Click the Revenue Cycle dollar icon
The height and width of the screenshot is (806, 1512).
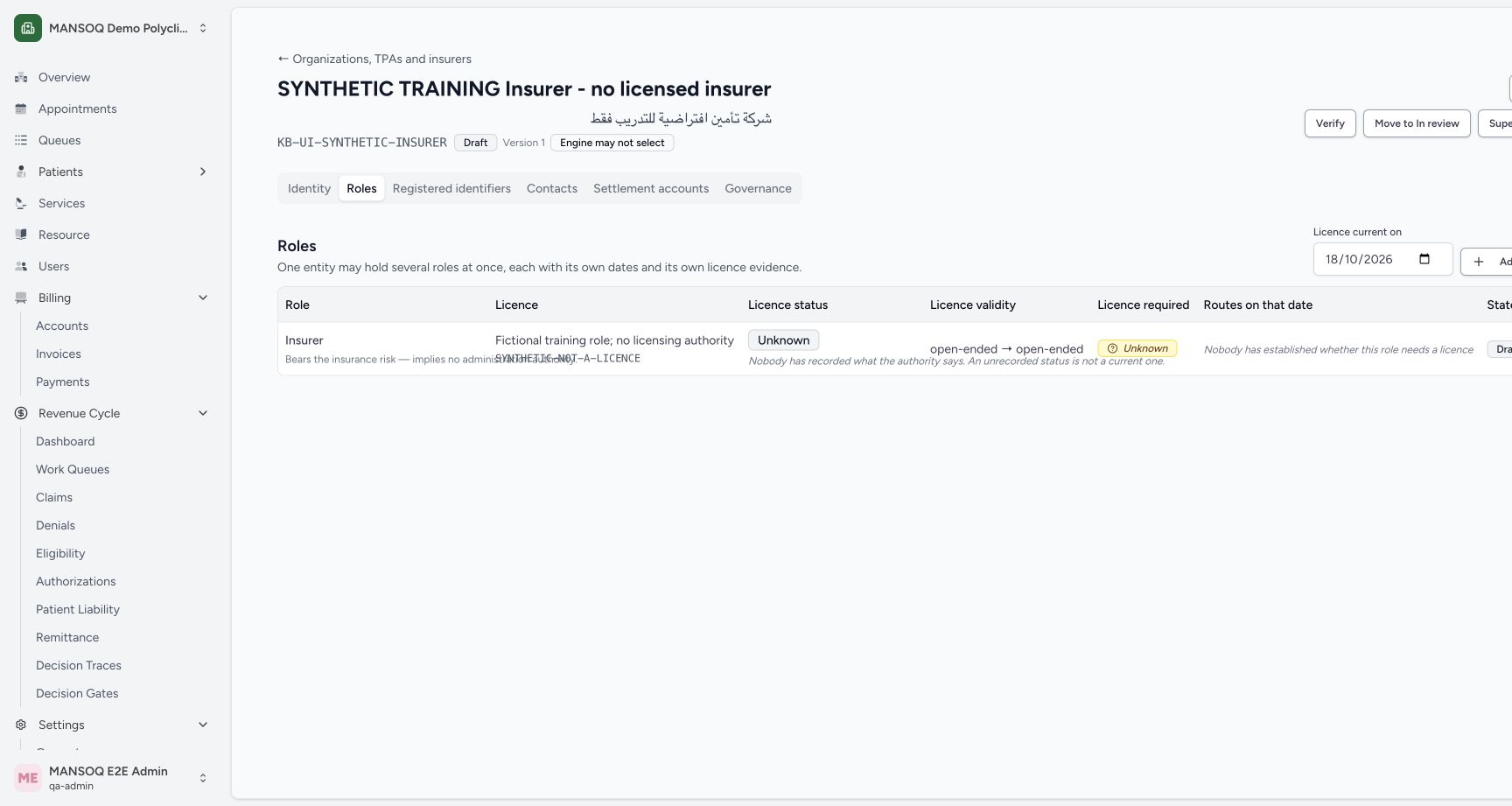tap(21, 414)
